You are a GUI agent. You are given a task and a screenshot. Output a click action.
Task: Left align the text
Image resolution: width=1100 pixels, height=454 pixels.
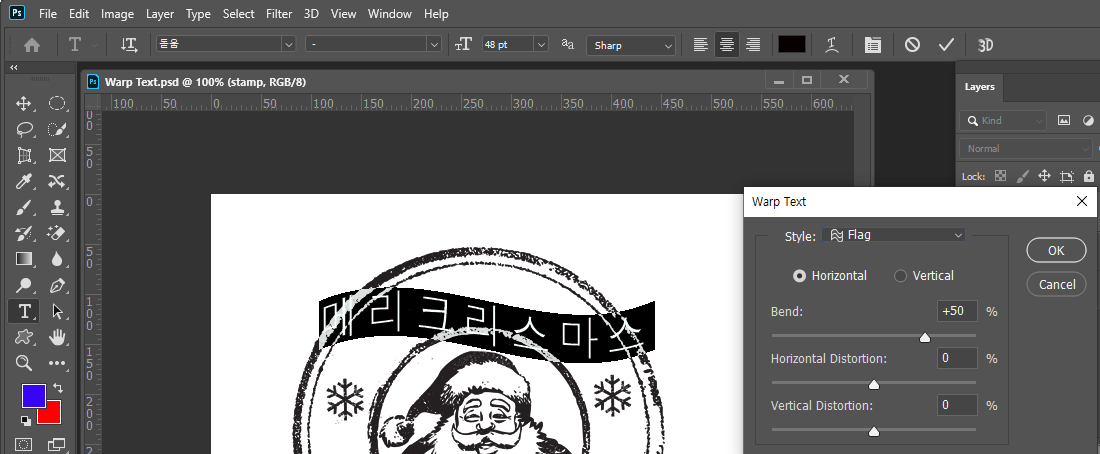click(700, 45)
